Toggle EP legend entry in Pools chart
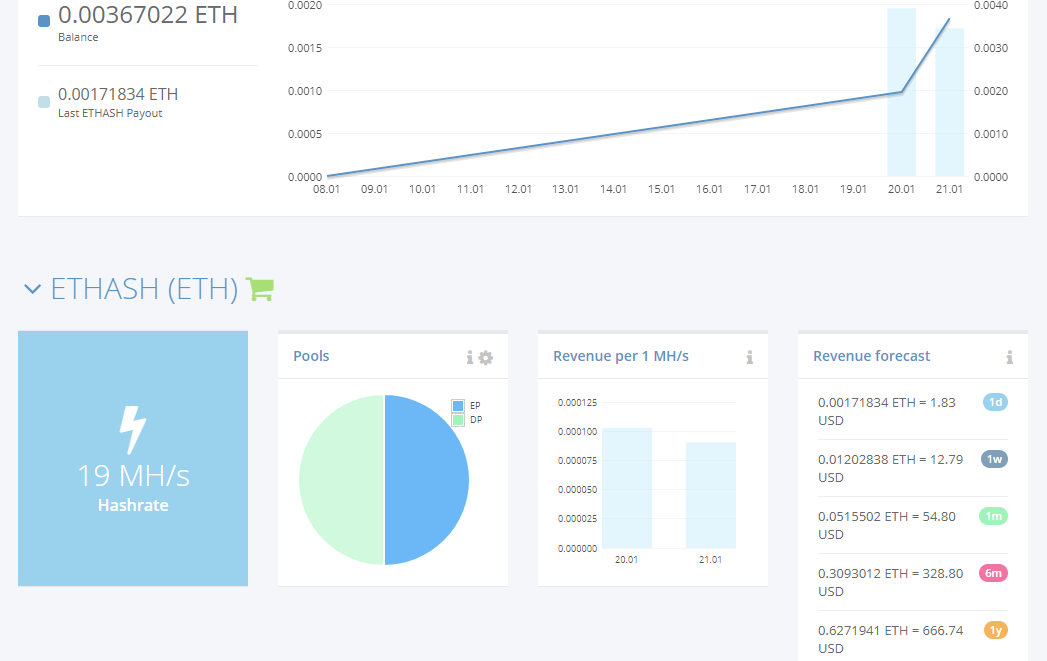Screen dimensions: 1047x661 466,405
